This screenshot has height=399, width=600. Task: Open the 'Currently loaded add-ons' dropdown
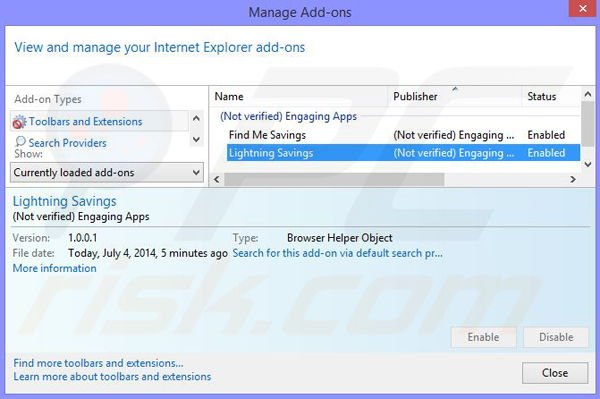(x=107, y=173)
